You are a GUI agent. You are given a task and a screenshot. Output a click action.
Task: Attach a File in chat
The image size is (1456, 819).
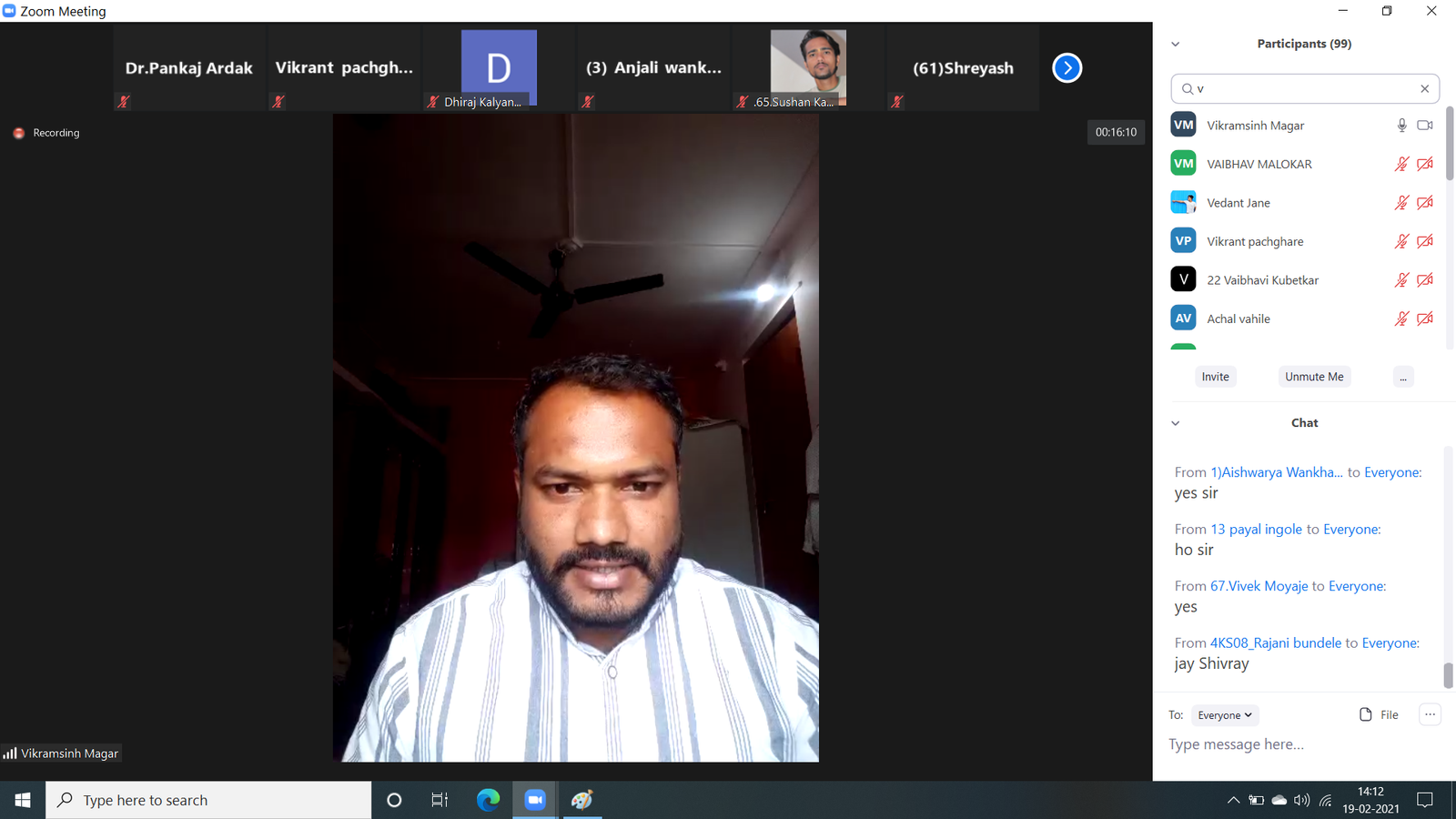point(1379,714)
